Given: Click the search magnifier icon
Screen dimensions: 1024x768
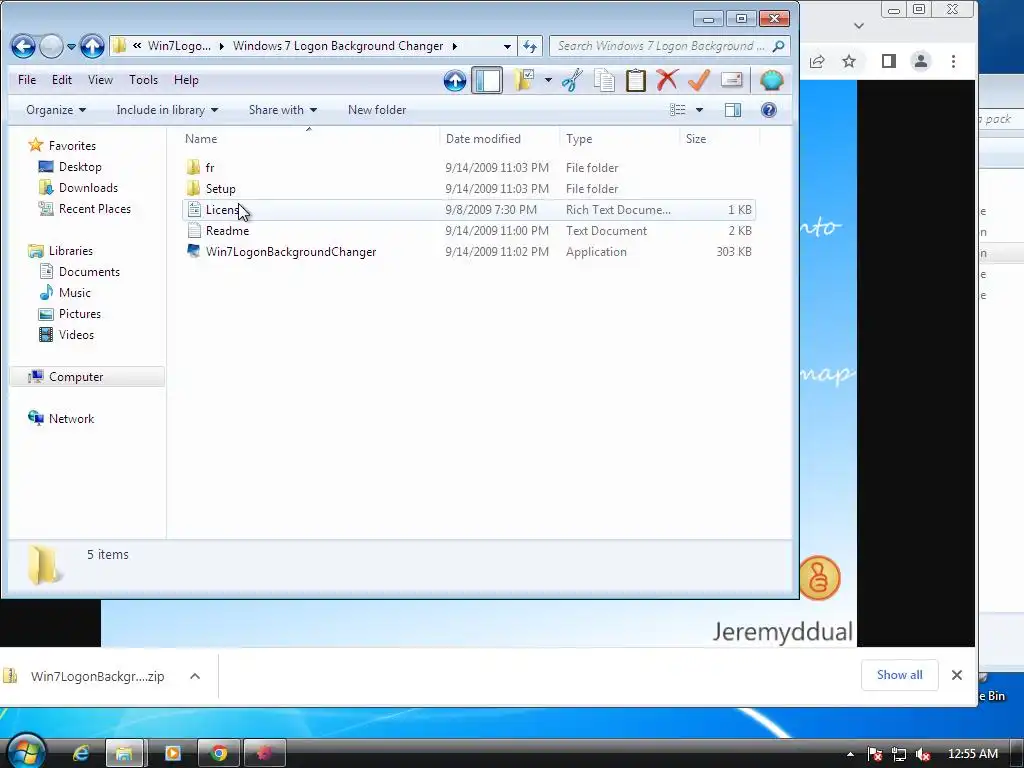Looking at the screenshot, I should (778, 46).
